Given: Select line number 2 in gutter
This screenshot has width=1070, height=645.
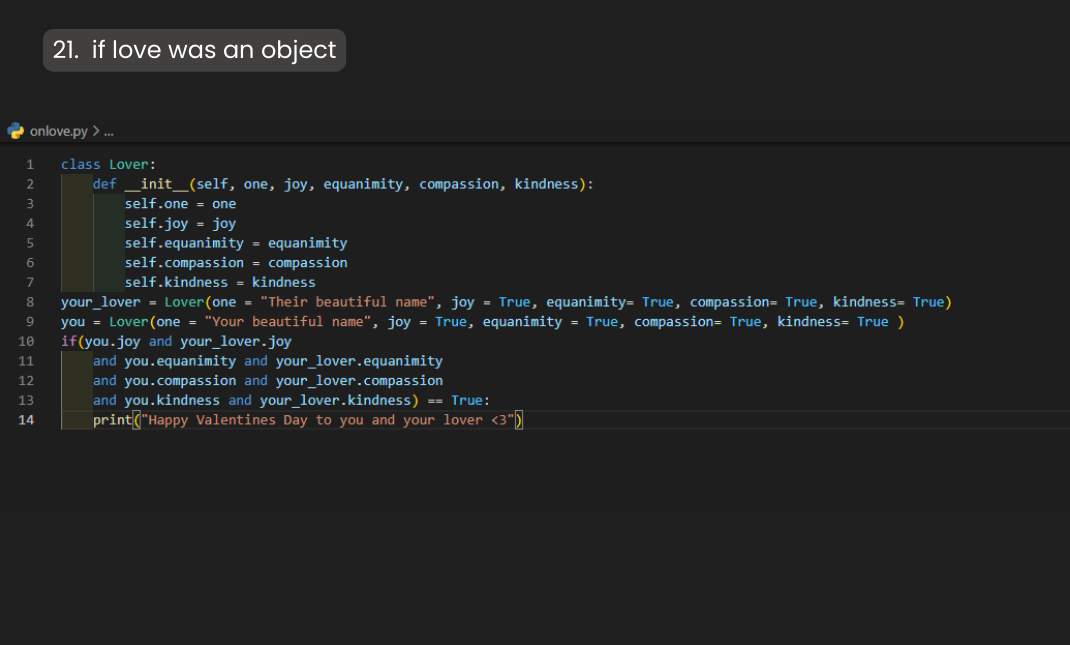Looking at the screenshot, I should point(30,184).
